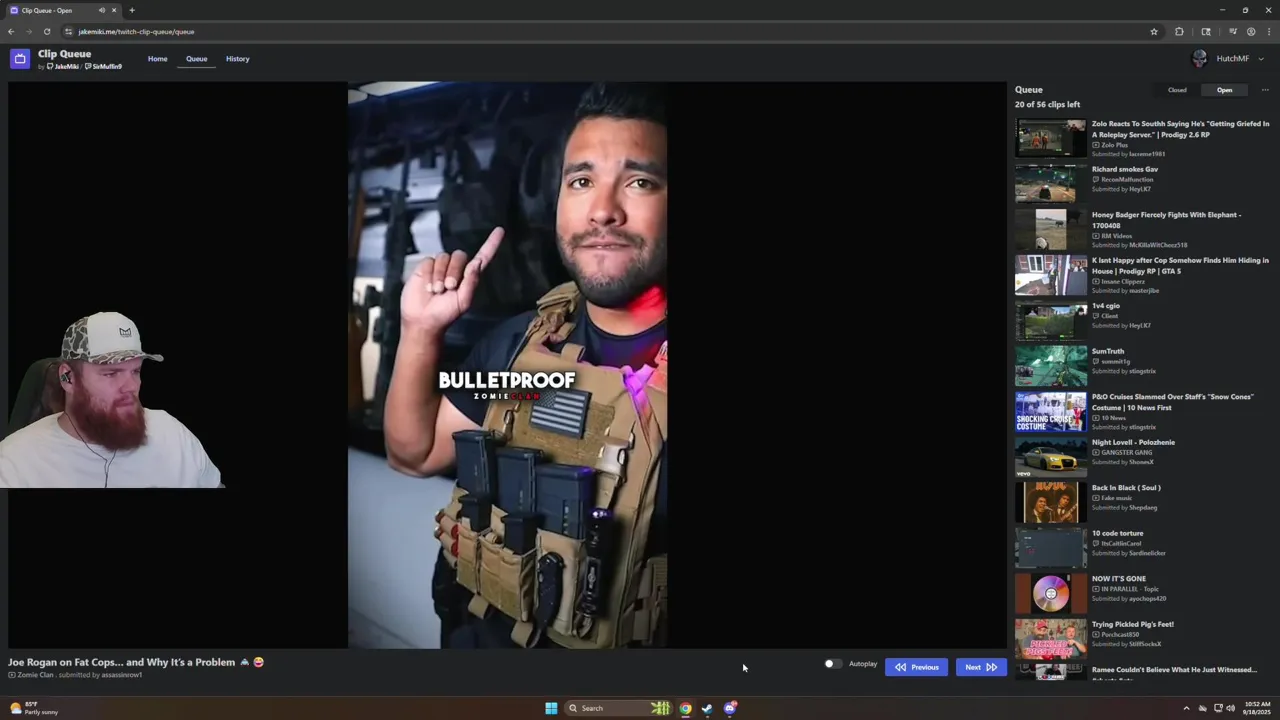Open the queue options three-dot menu
1280x720 pixels.
(x=1265, y=90)
